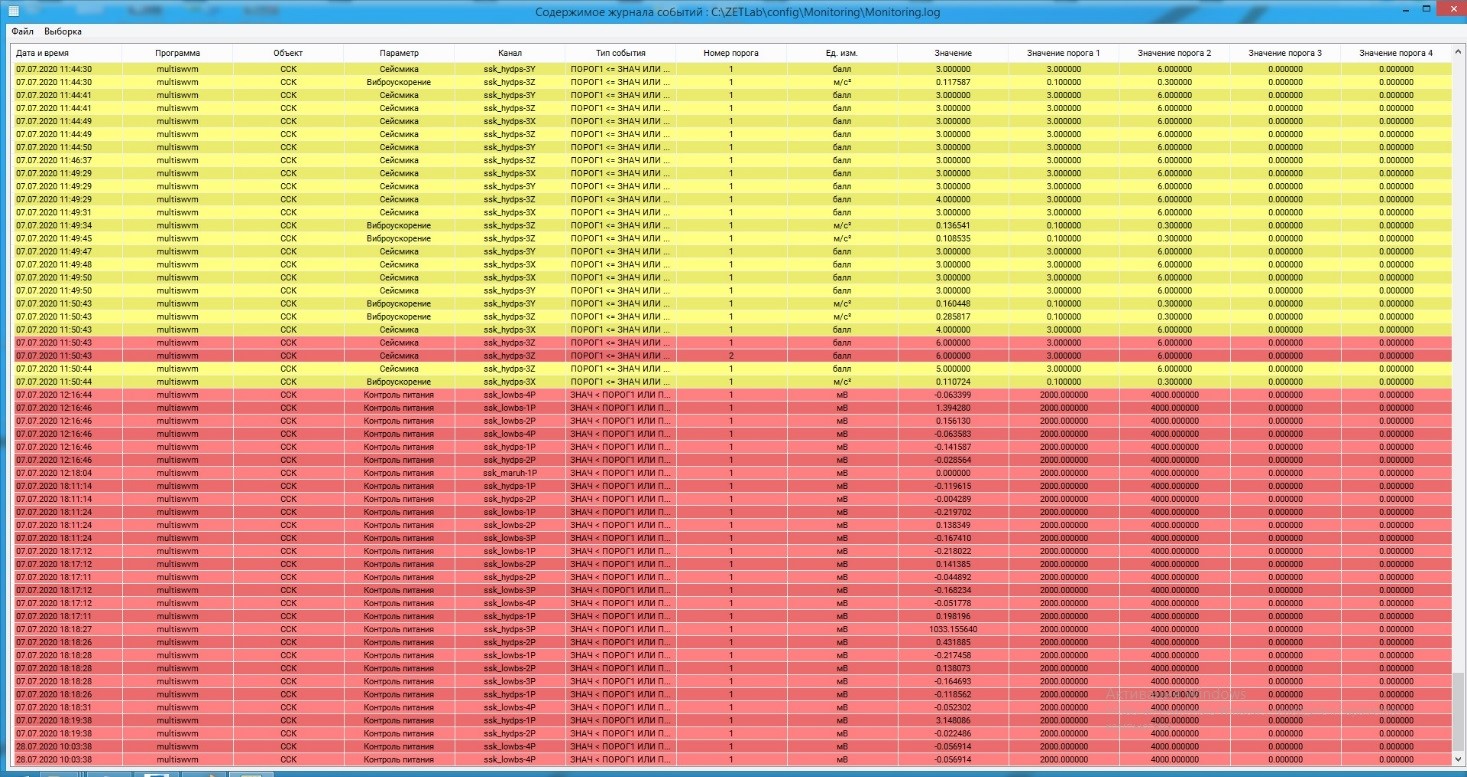The height and width of the screenshot is (777, 1467).
Task: Select value cell -0.022486
Action: [953, 732]
